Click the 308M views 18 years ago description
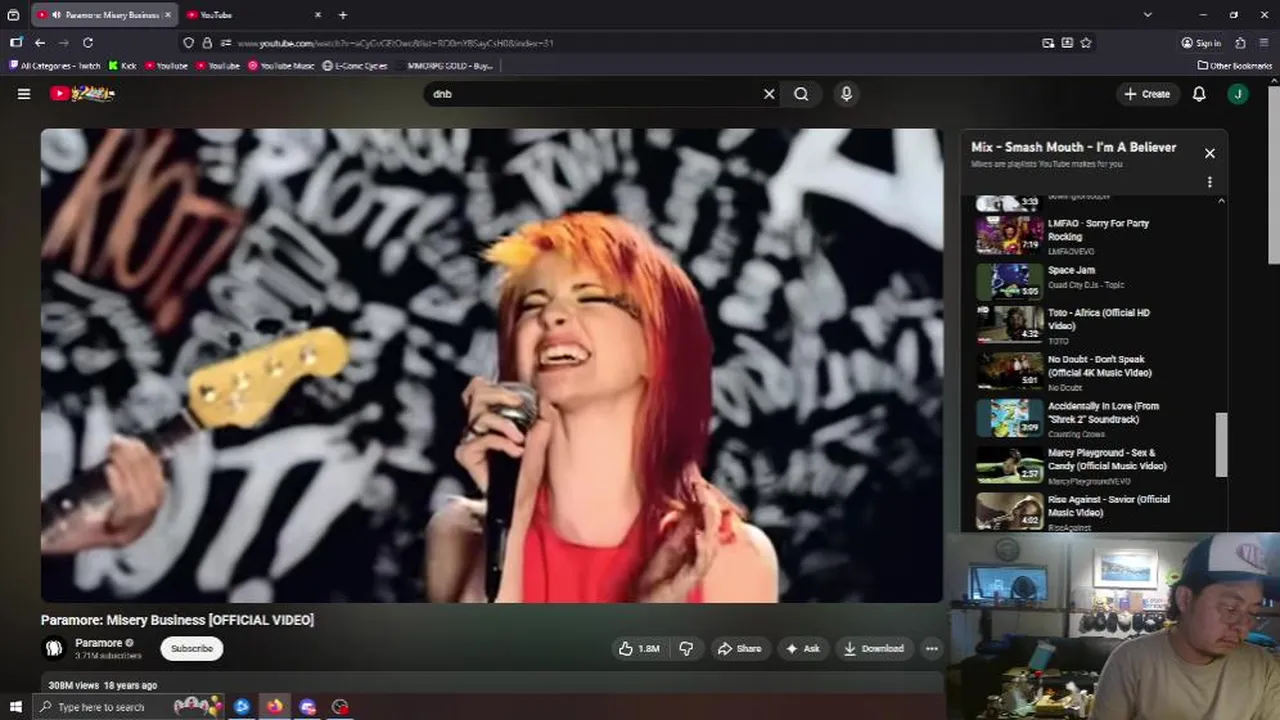 tap(103, 685)
